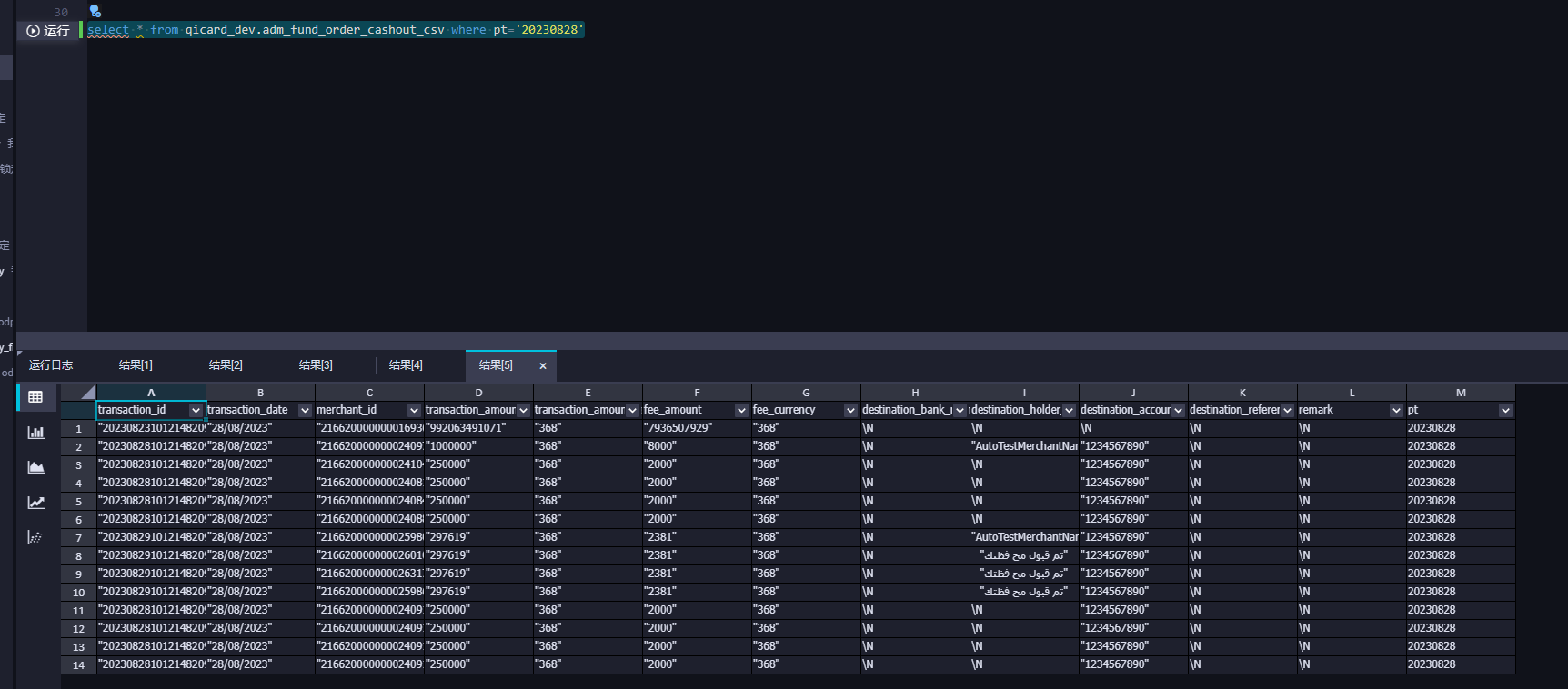Click line number 30 in editor gutter
This screenshot has height=689, width=1568.
[61, 12]
